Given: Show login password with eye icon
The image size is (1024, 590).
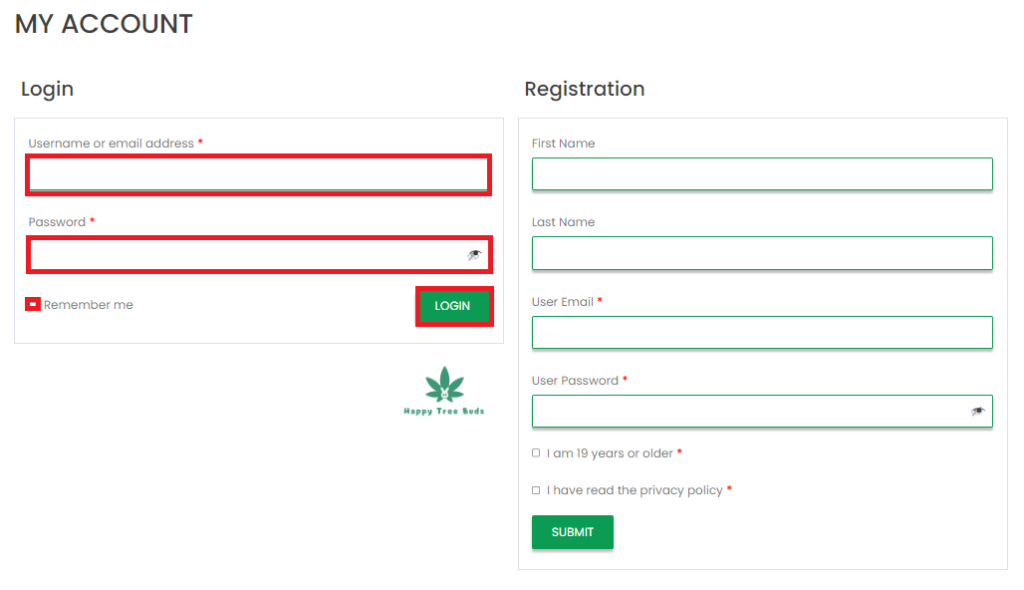Looking at the screenshot, I should 474,255.
